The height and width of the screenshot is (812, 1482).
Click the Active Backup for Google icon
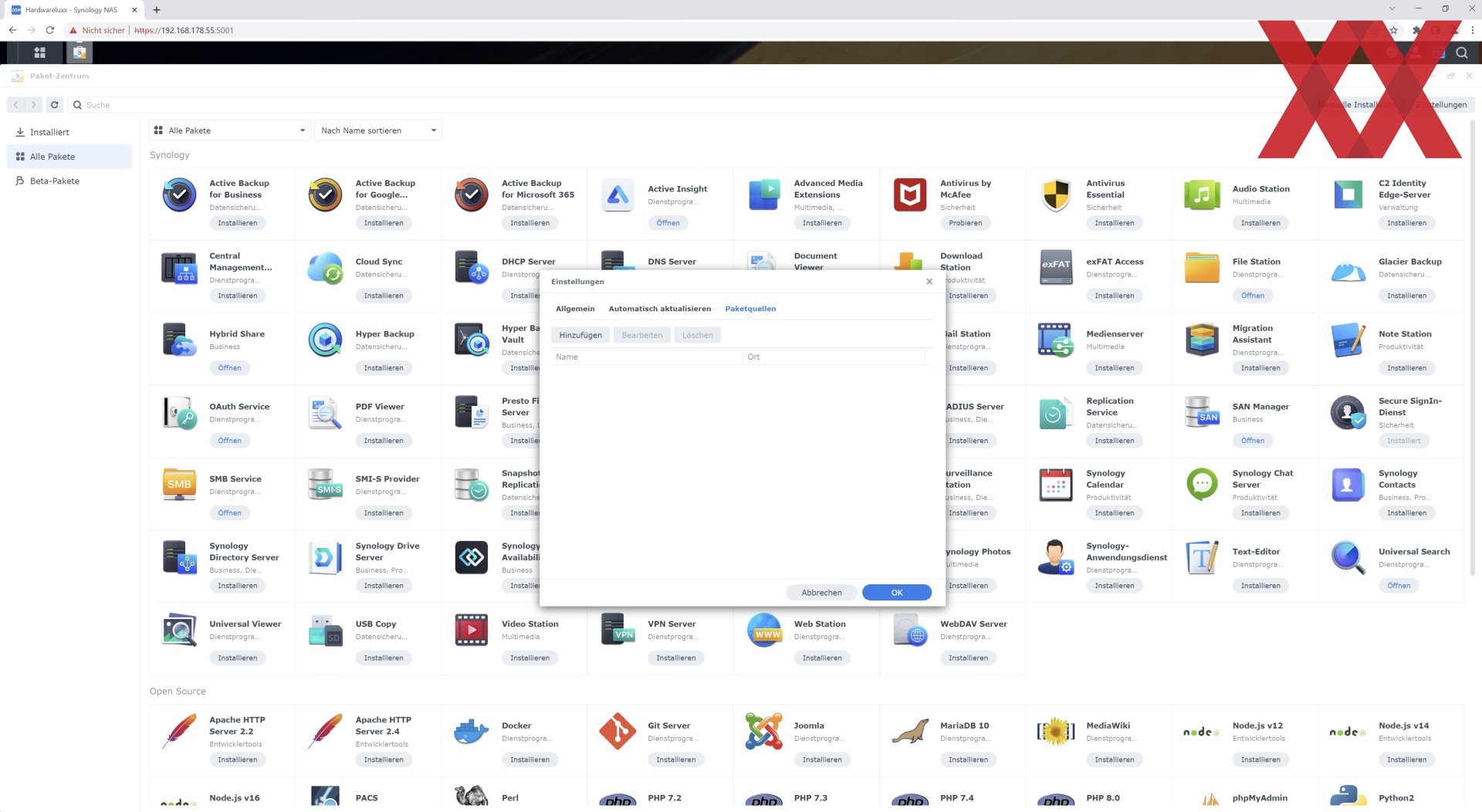[325, 195]
